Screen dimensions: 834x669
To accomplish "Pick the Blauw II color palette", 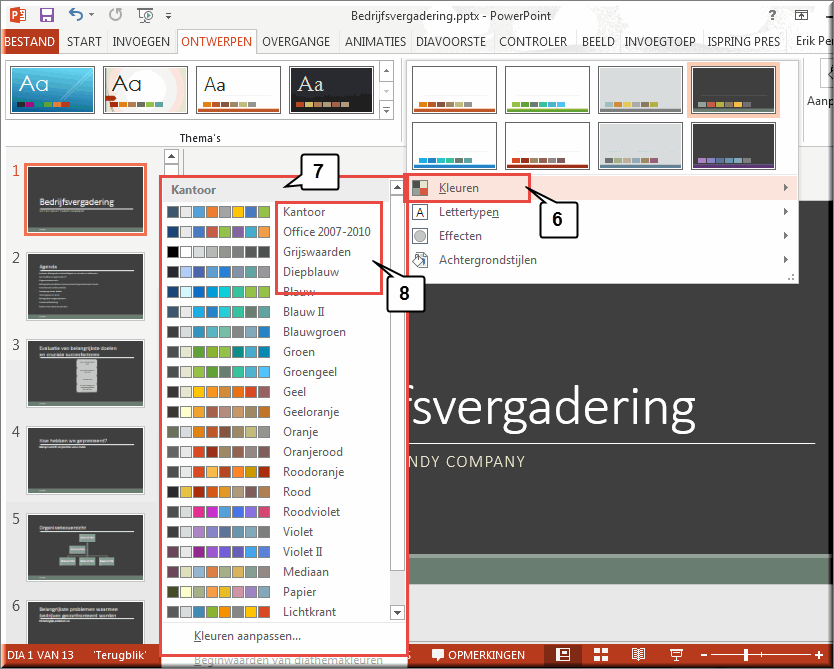I will tap(276, 312).
